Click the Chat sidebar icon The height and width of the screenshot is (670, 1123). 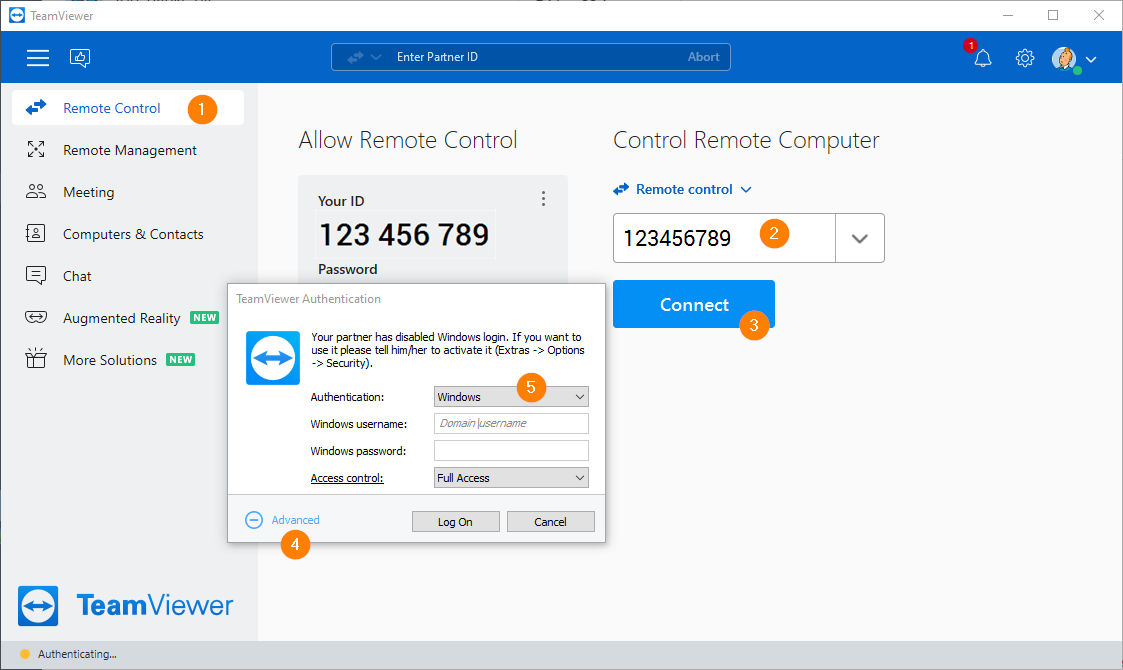[36, 276]
